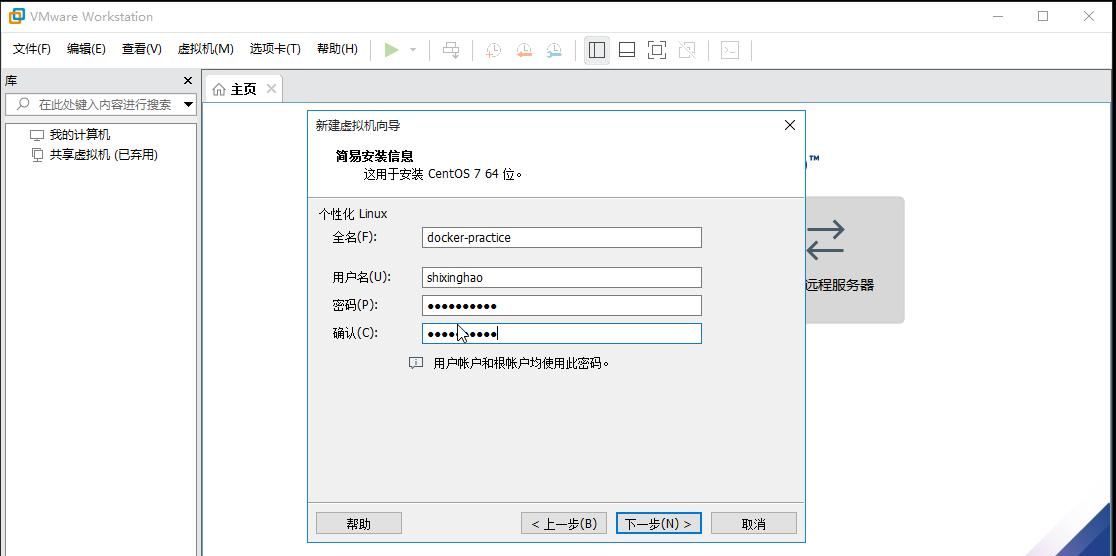Open the 帮助(H) menu
Image resolution: width=1116 pixels, height=556 pixels.
click(x=337, y=49)
